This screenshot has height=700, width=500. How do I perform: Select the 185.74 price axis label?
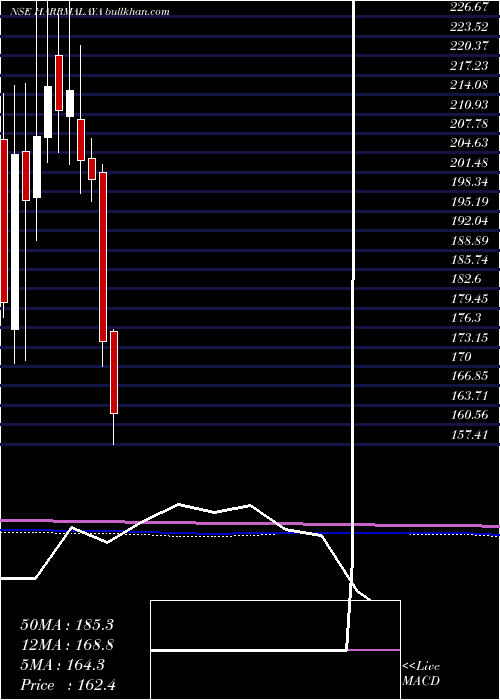470,260
